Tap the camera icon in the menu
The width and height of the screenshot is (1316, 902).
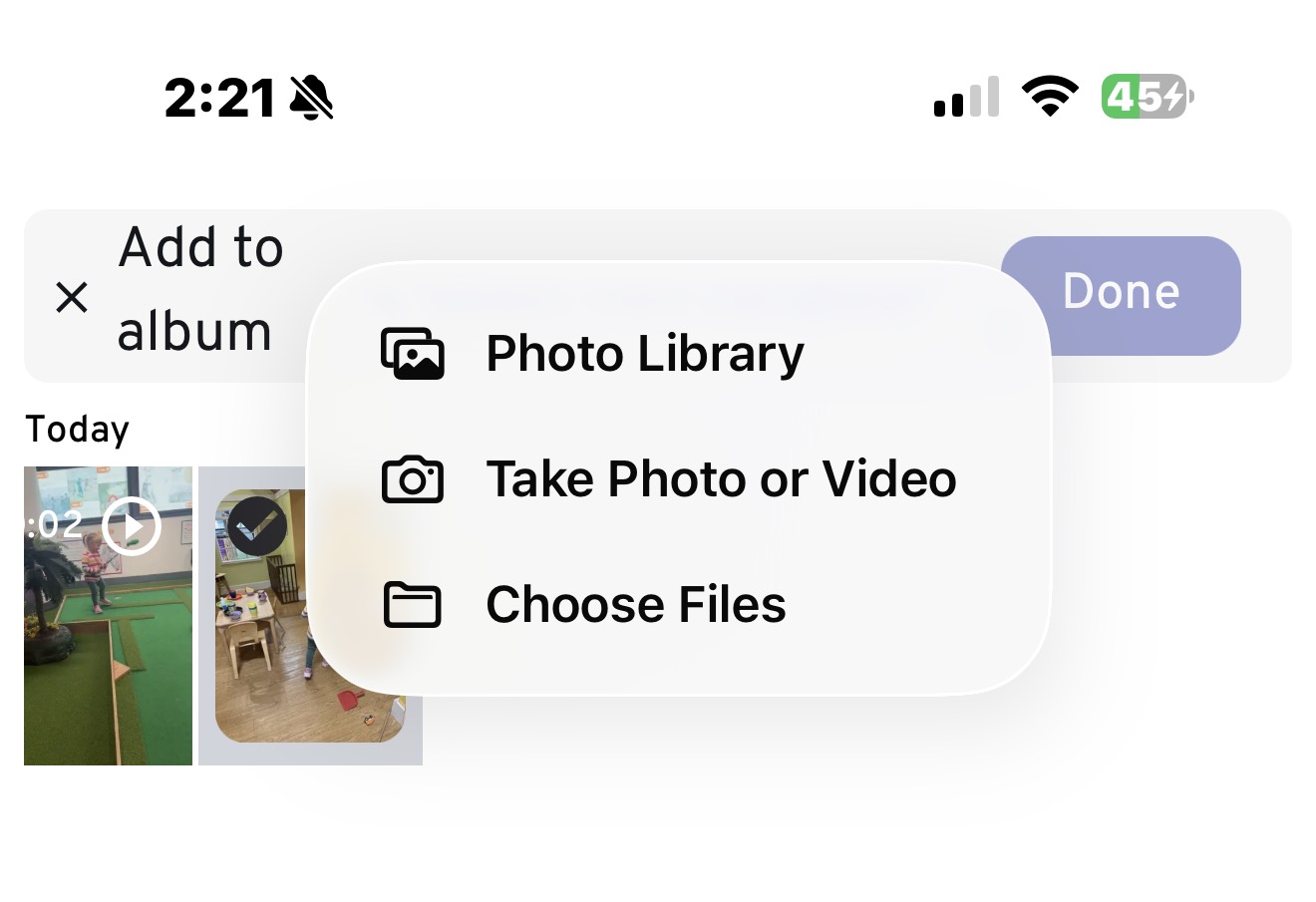413,479
